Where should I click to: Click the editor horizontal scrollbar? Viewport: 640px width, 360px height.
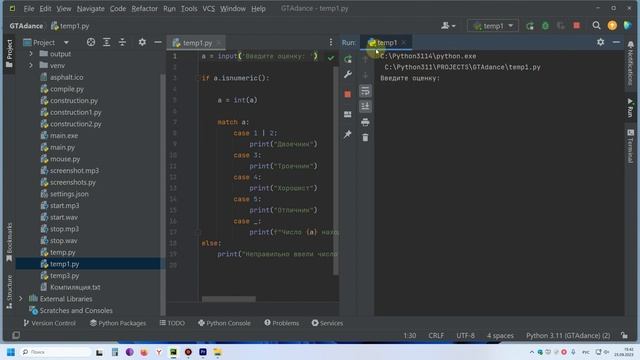click(229, 299)
